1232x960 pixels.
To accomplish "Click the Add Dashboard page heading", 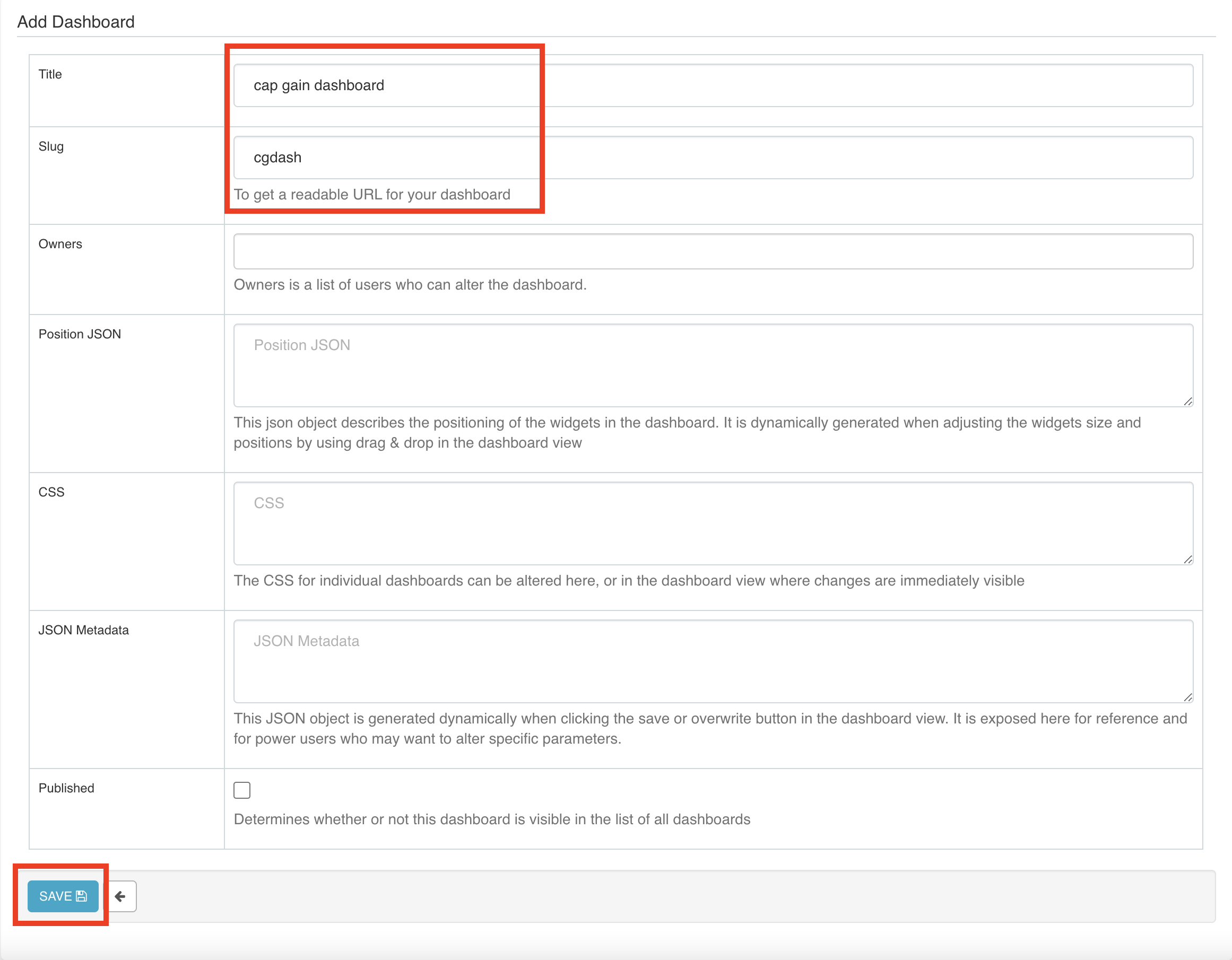I will click(75, 22).
